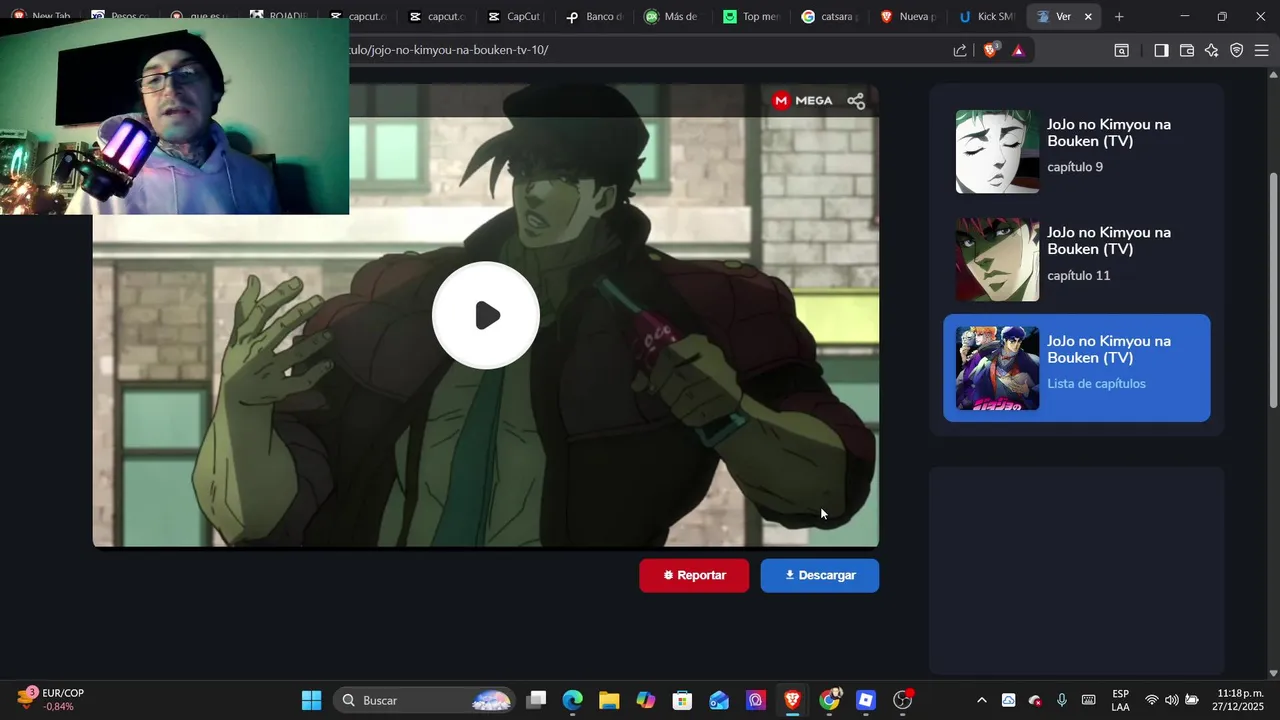Click the share page icon in address bar
Screen dimensions: 1280x720
960,50
